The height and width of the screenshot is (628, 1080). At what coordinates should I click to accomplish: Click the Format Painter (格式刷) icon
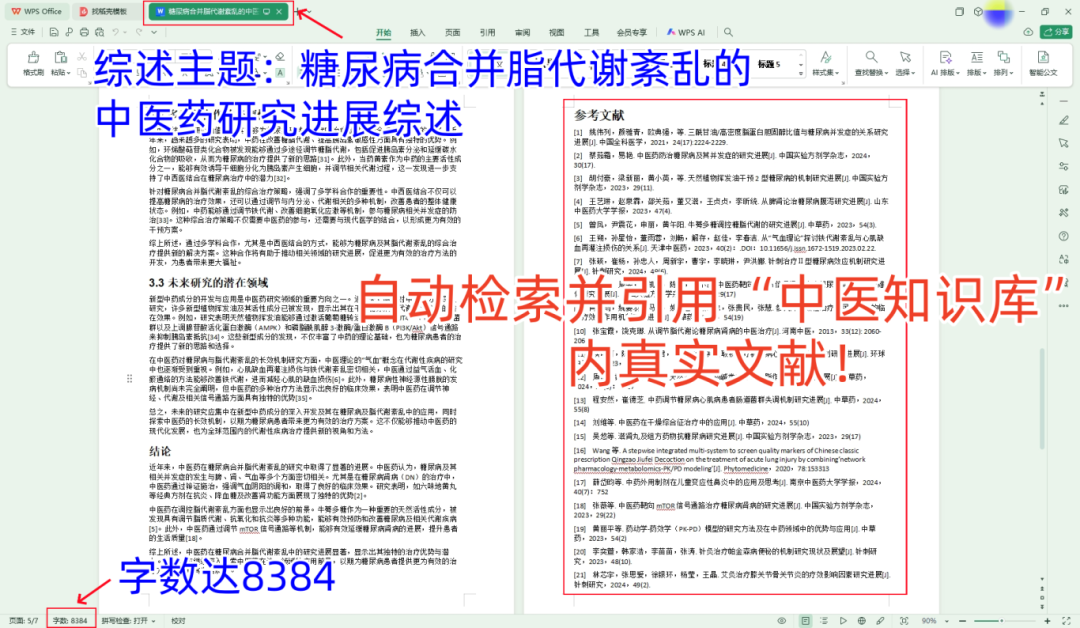coord(33,57)
